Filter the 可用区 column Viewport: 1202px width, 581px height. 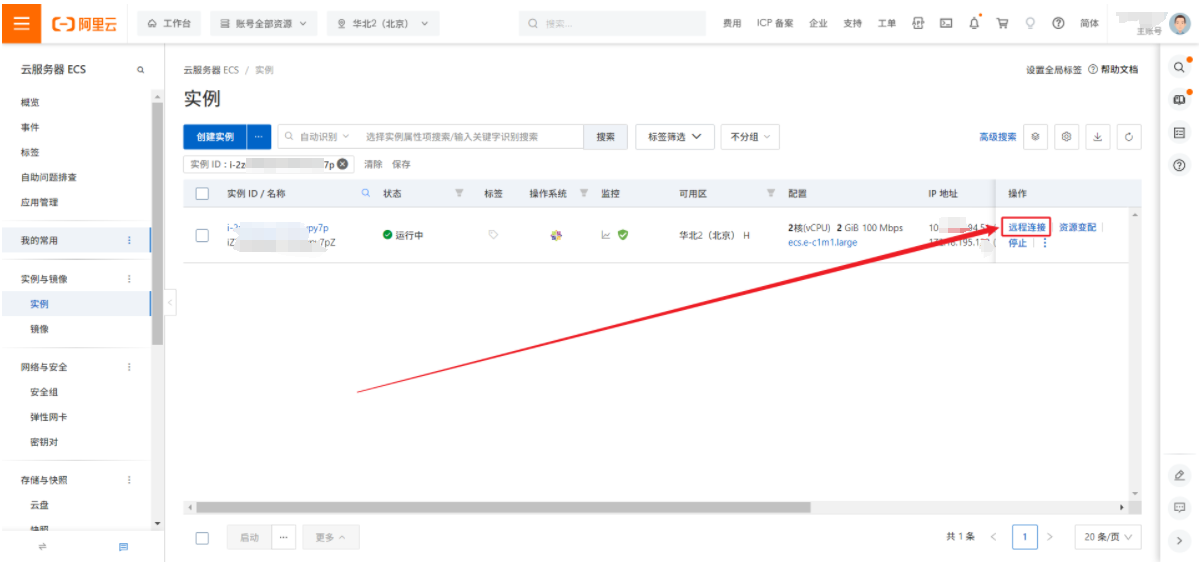coord(771,193)
